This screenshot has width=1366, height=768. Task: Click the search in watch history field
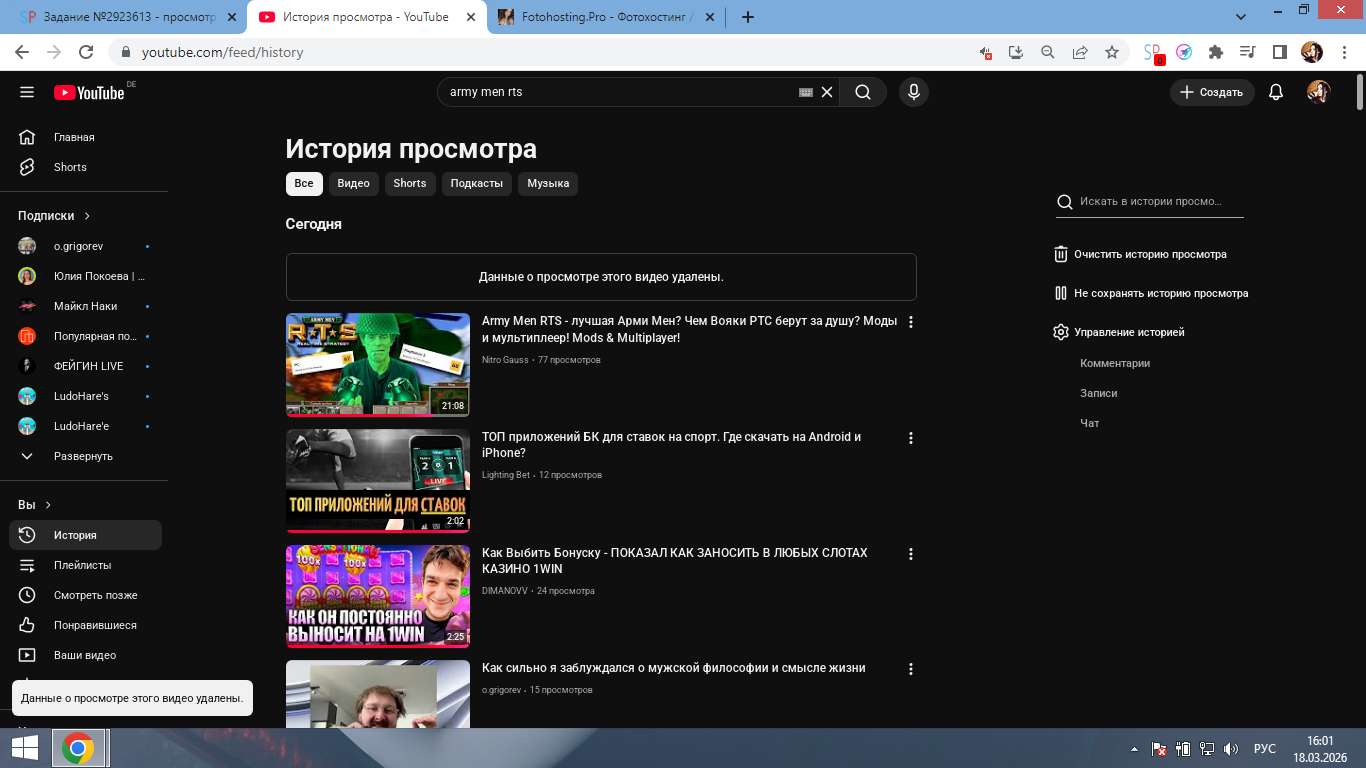point(1158,201)
